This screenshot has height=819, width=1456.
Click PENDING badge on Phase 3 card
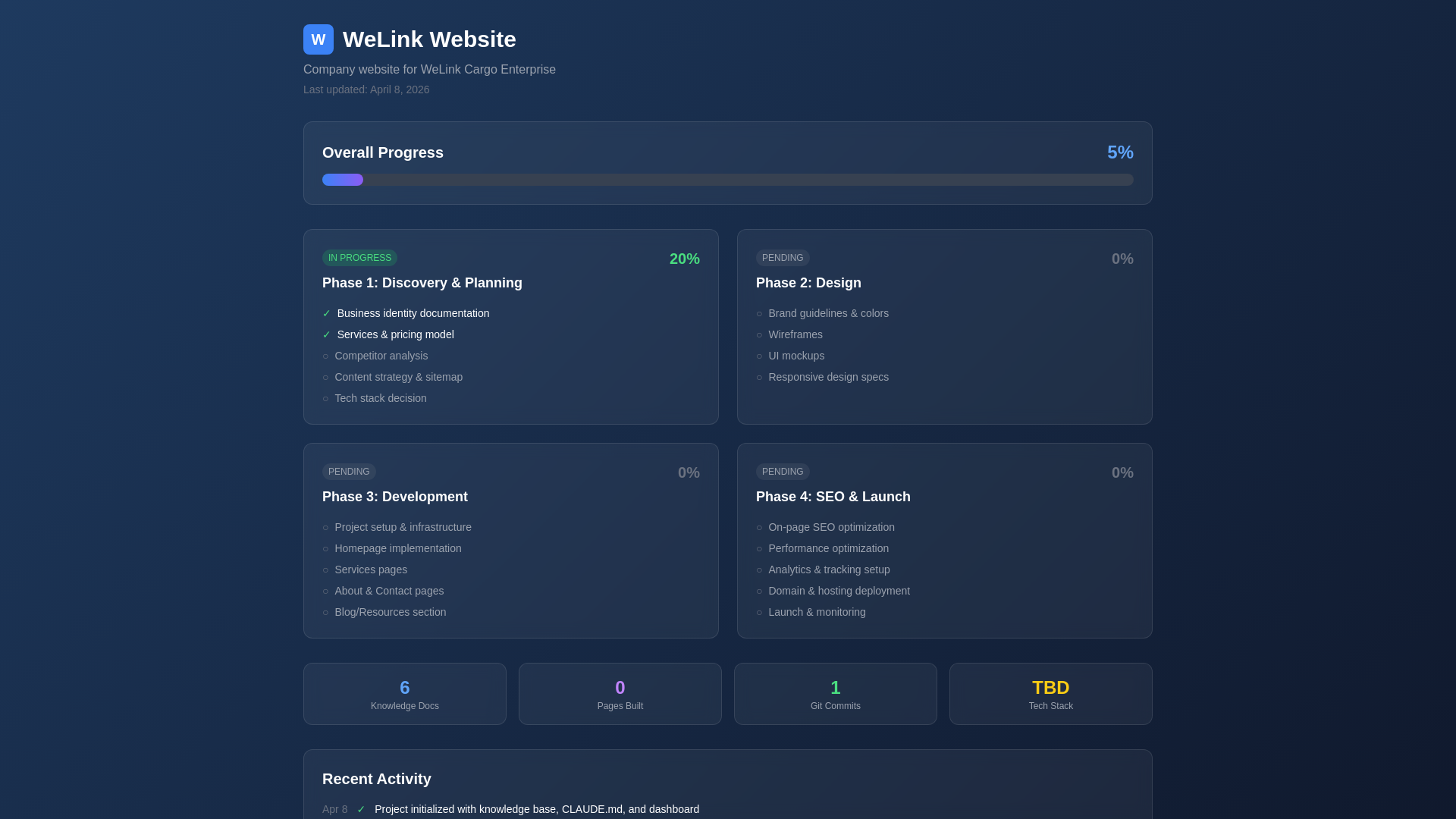point(349,472)
